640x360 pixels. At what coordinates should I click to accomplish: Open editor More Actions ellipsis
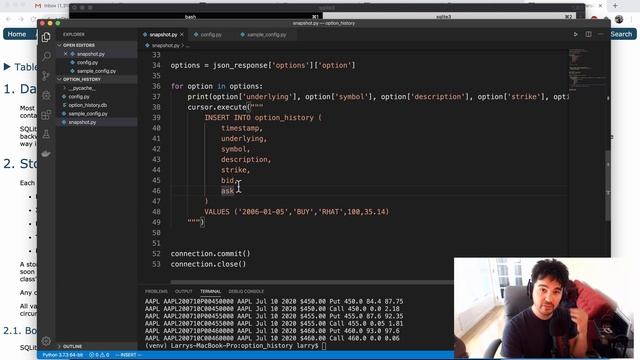tap(600, 34)
